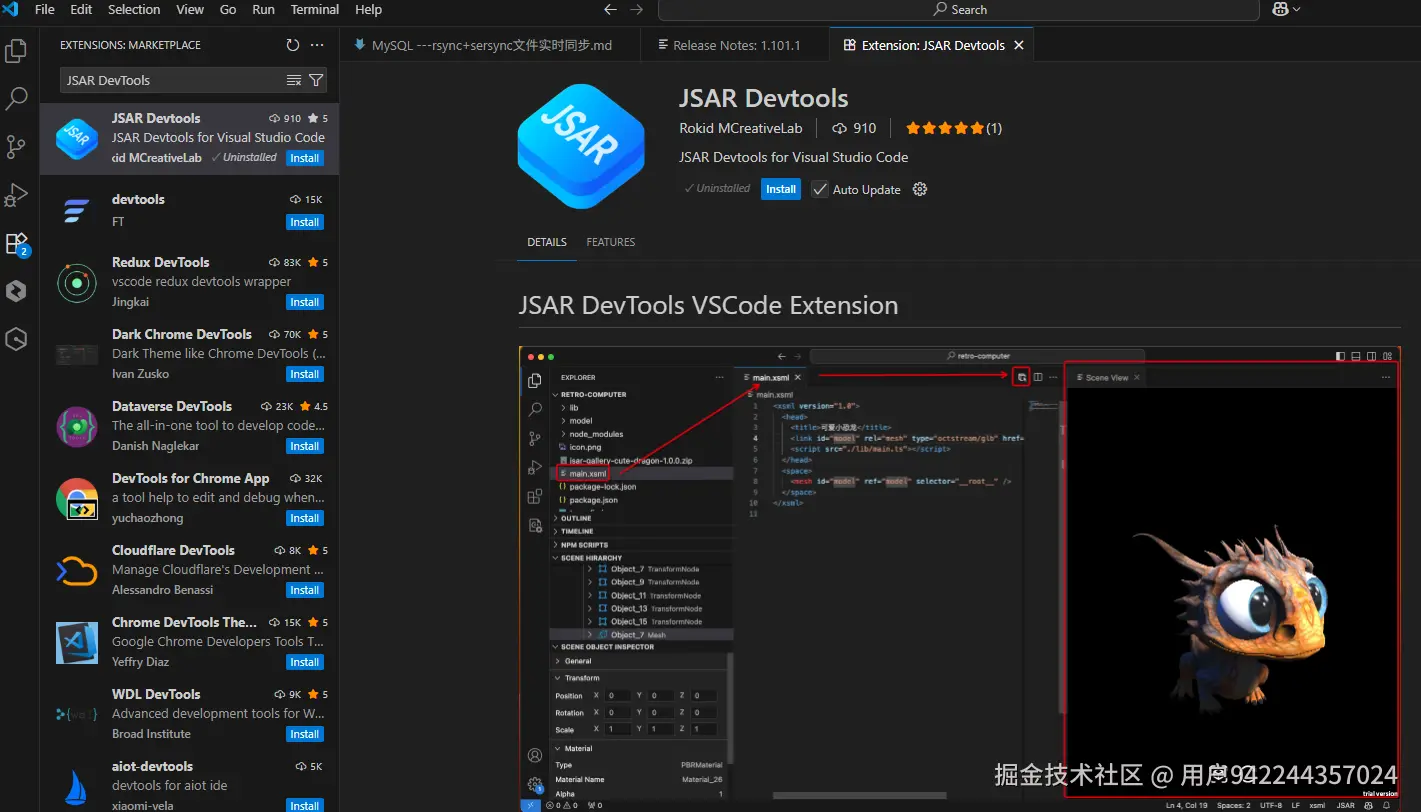Open the Selection menu
1421x812 pixels.
pyautogui.click(x=134, y=9)
